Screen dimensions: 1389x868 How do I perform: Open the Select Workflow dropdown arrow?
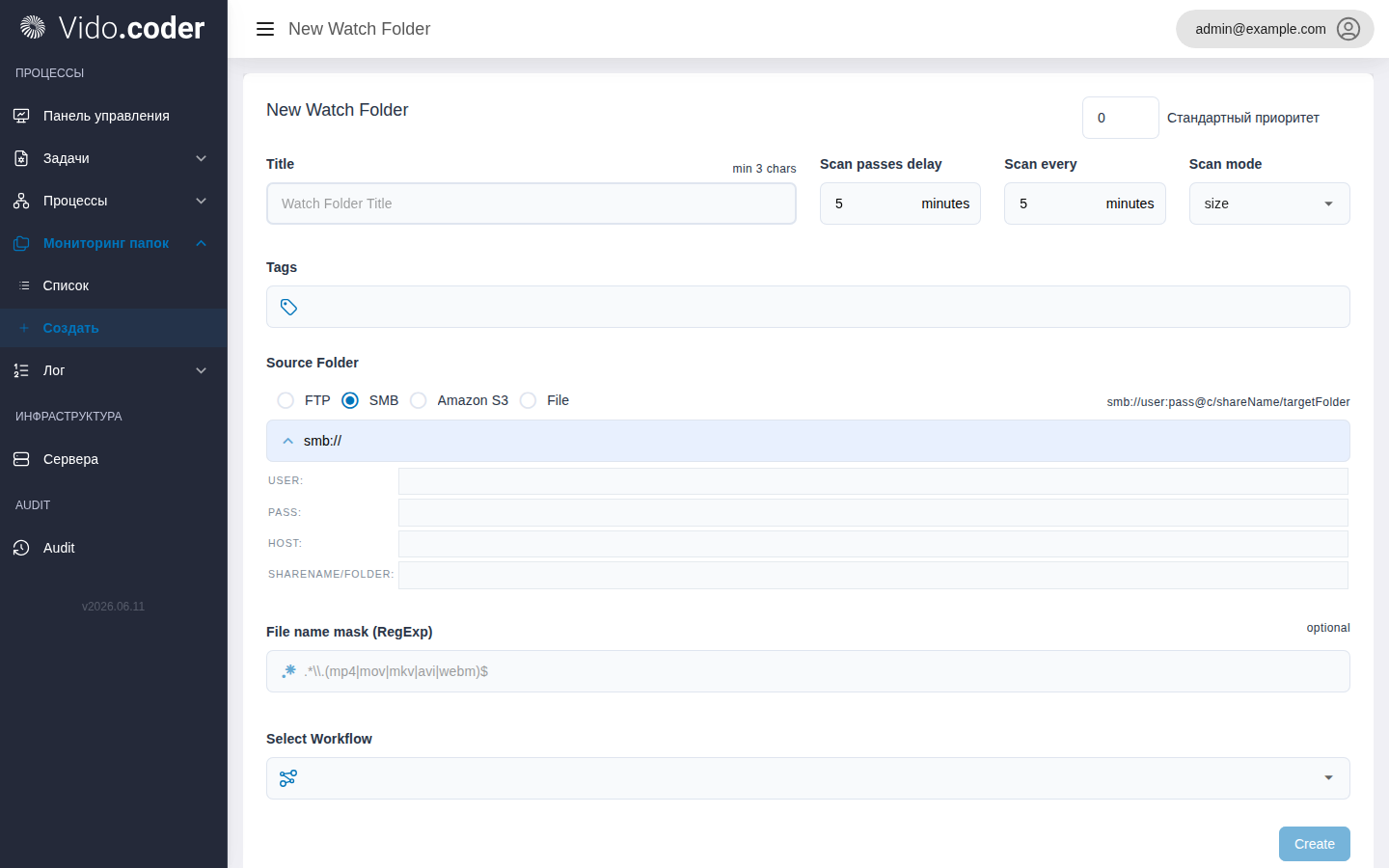click(1328, 778)
